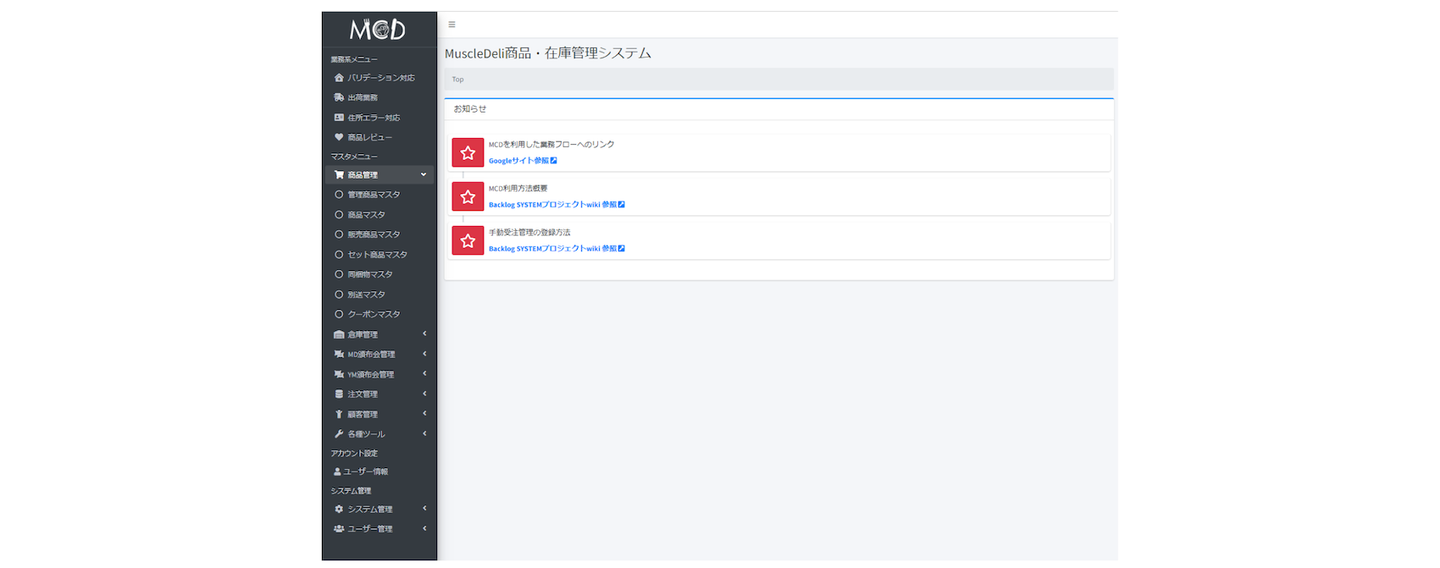
Task: Open 同梱物マスタ submenu item
Action: click(x=380, y=275)
